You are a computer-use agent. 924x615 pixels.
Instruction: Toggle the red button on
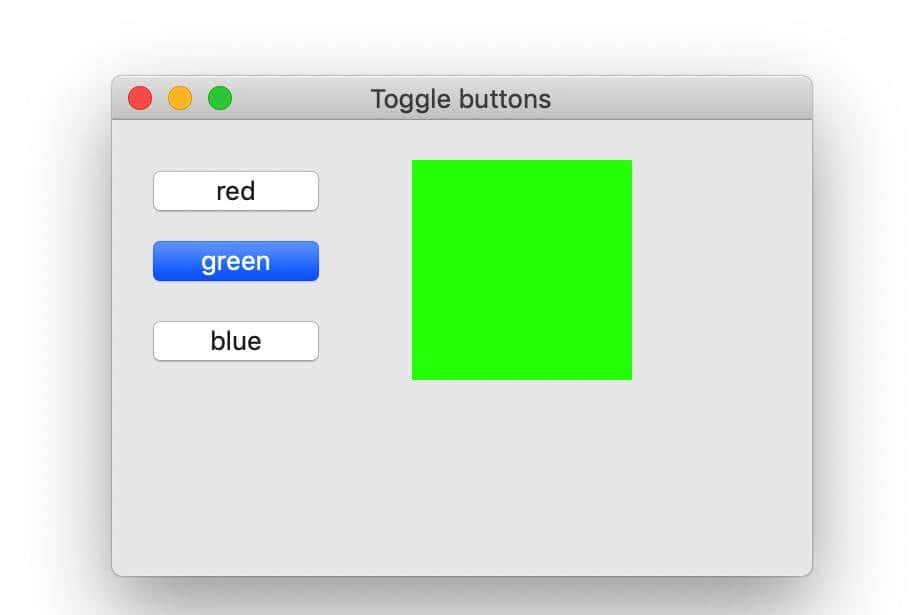click(235, 191)
